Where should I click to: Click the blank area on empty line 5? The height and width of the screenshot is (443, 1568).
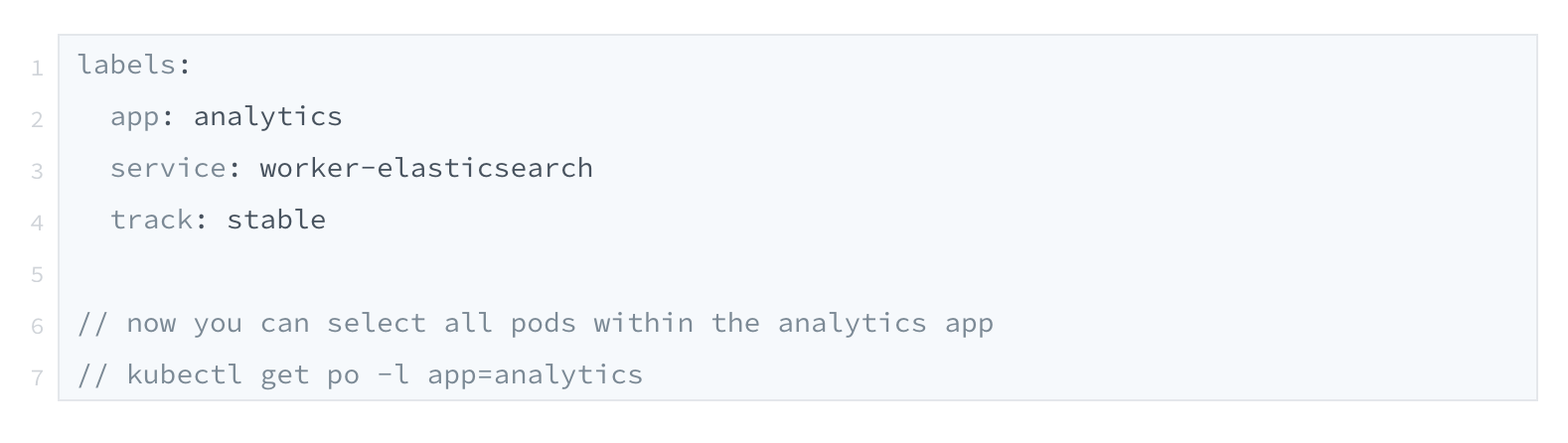tap(797, 271)
